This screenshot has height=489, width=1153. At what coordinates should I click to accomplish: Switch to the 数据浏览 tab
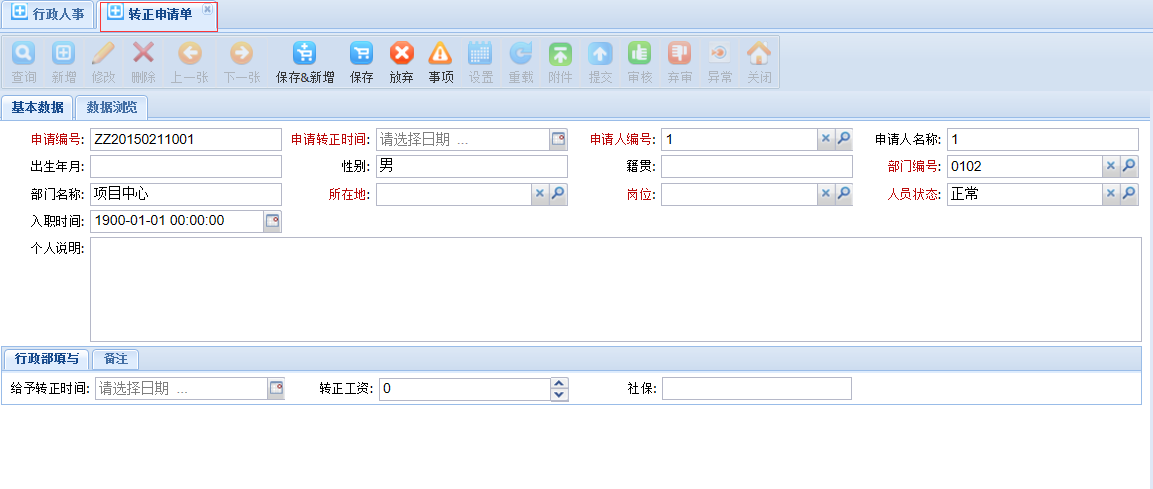pyautogui.click(x=111, y=107)
